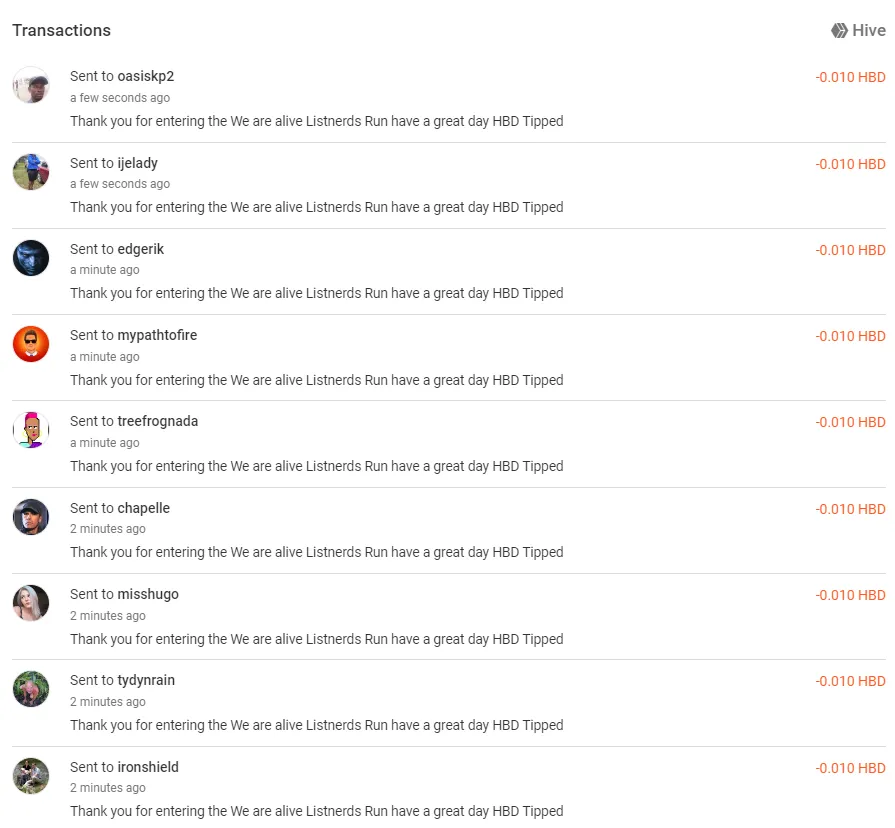Image resolution: width=895 pixels, height=828 pixels.
Task: Click ijelady's avatar picture
Action: coord(31,172)
